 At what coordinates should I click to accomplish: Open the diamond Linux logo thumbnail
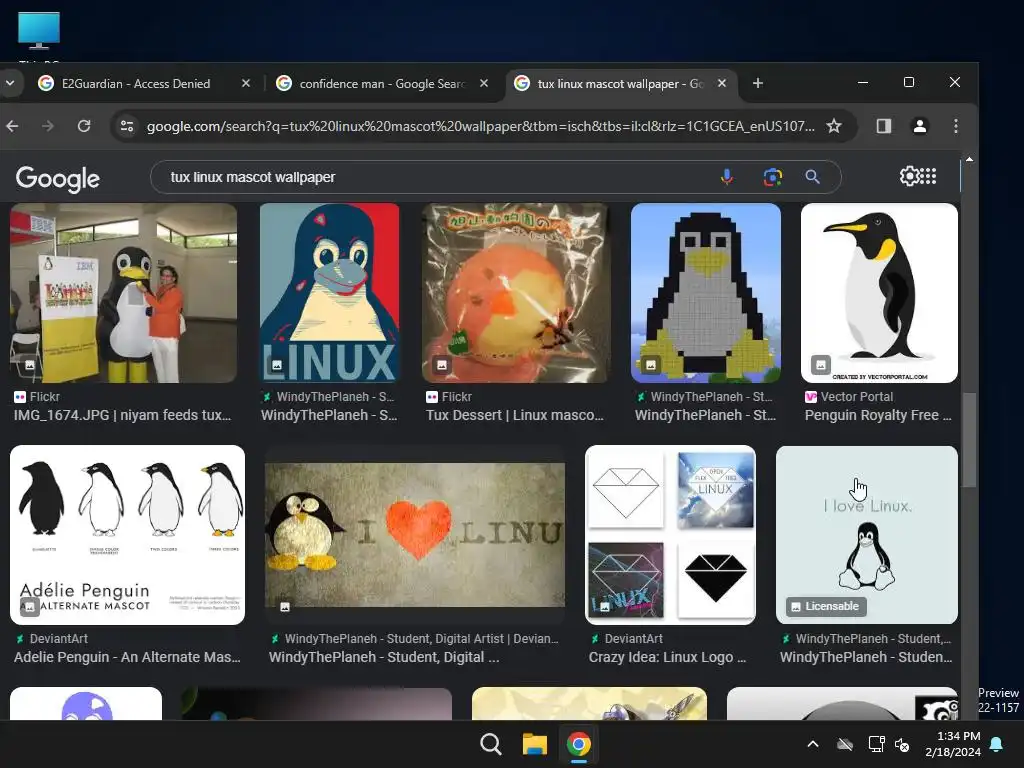coord(670,535)
